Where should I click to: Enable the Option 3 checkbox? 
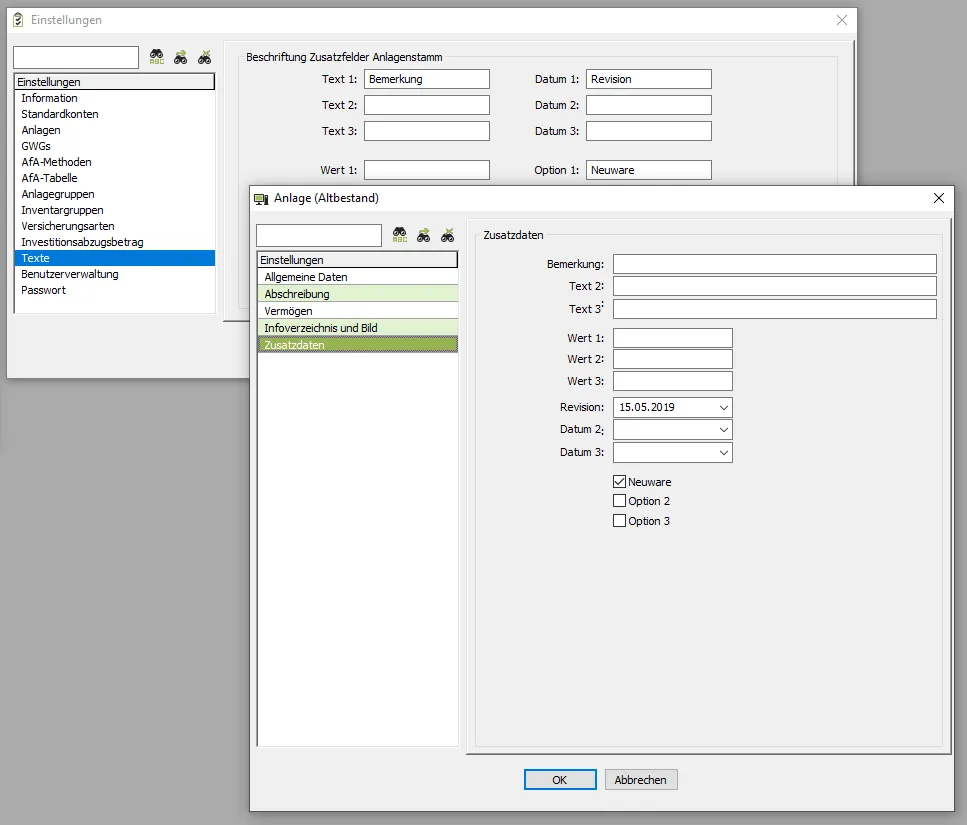click(619, 520)
